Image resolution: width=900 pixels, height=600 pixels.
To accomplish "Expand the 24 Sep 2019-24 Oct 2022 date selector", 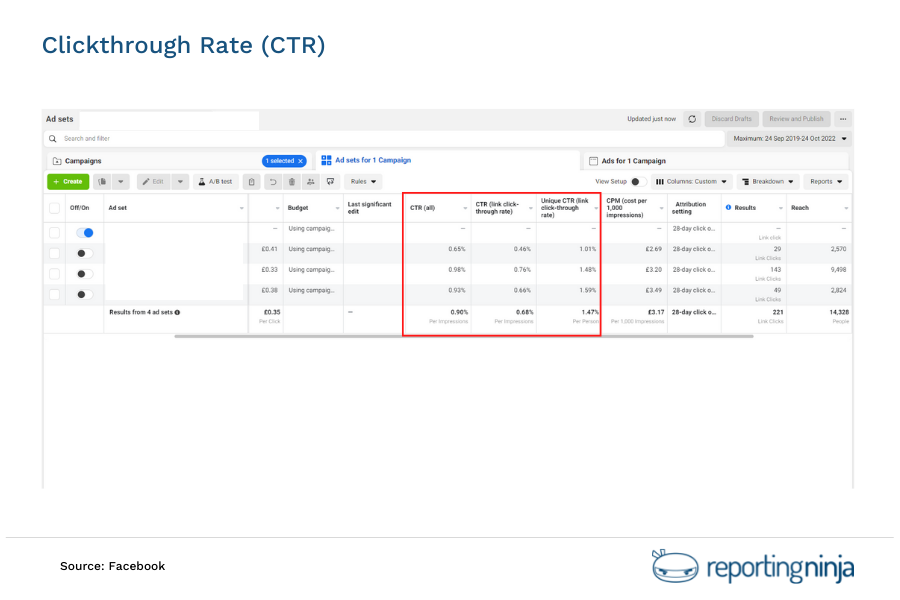I will 788,138.
